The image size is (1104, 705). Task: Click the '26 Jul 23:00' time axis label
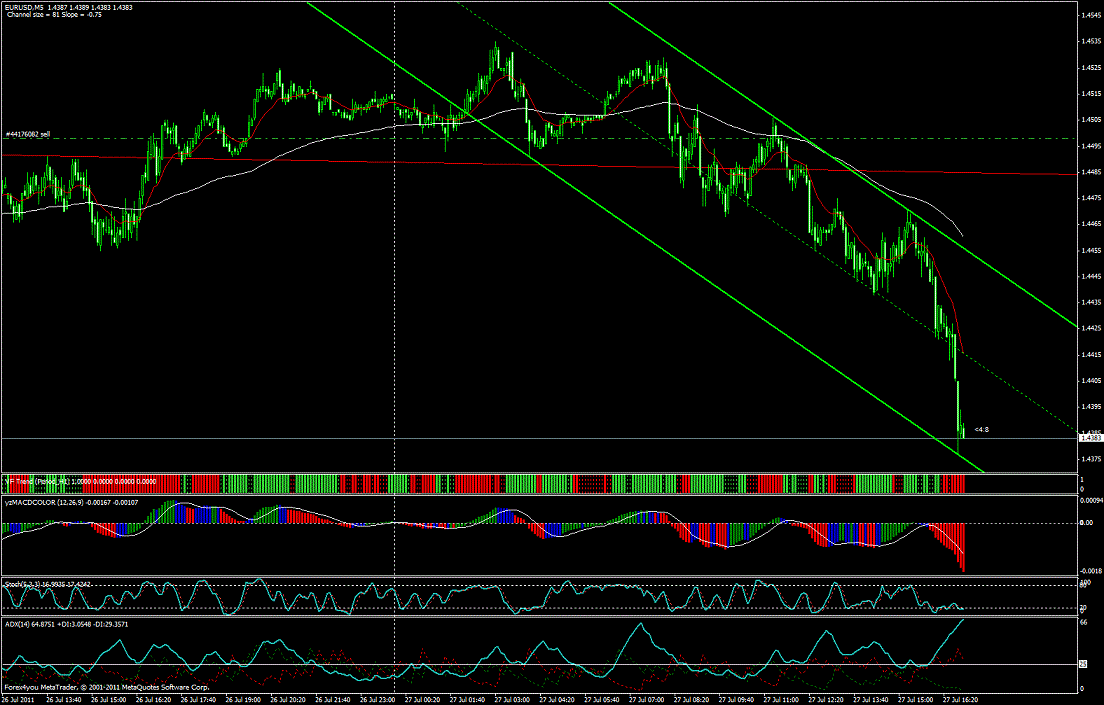point(377,700)
